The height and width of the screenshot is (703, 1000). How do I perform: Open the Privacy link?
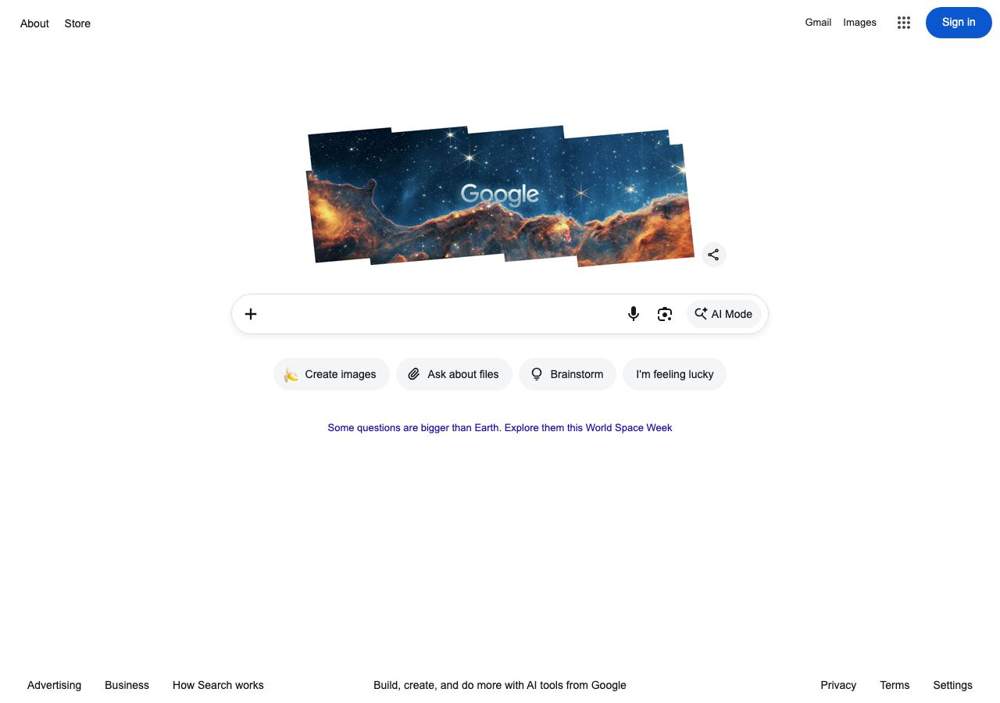click(838, 684)
